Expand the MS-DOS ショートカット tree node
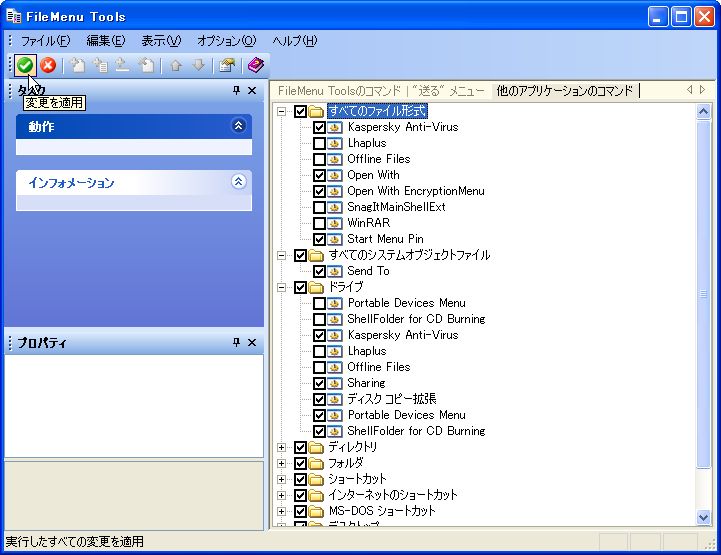This screenshot has width=721, height=555. (x=281, y=511)
